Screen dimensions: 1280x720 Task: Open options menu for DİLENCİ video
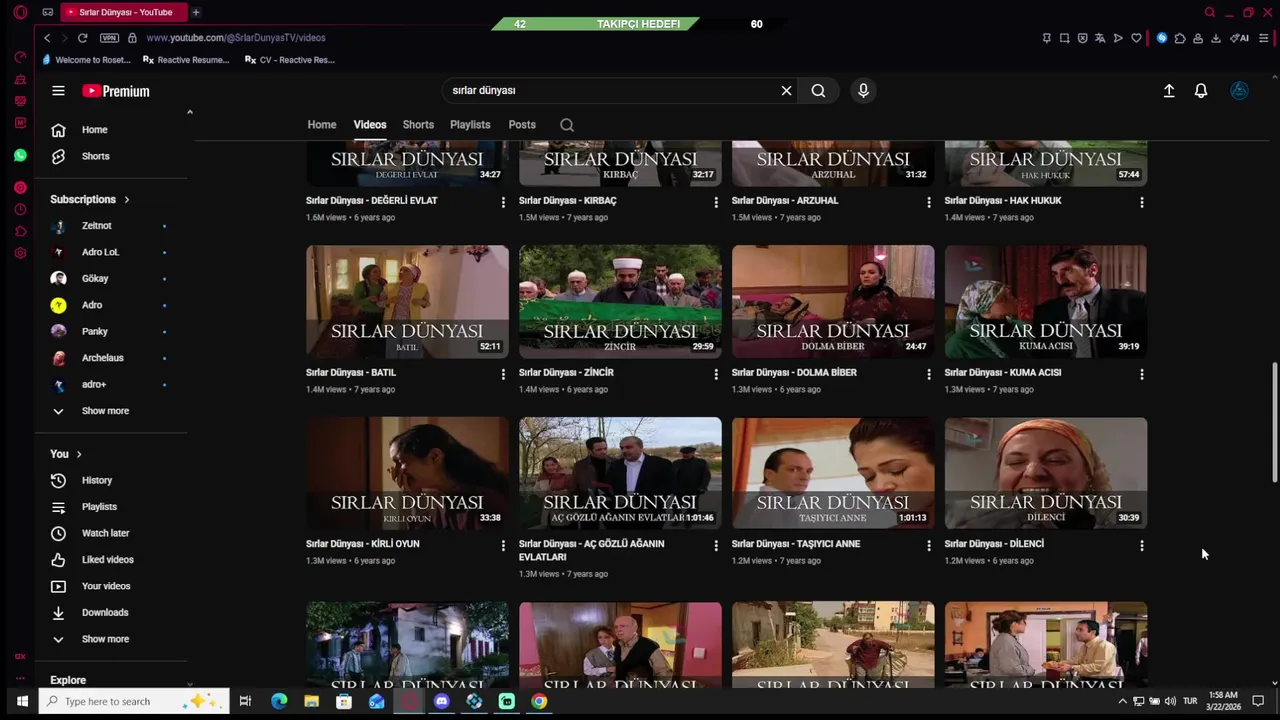tap(1142, 546)
